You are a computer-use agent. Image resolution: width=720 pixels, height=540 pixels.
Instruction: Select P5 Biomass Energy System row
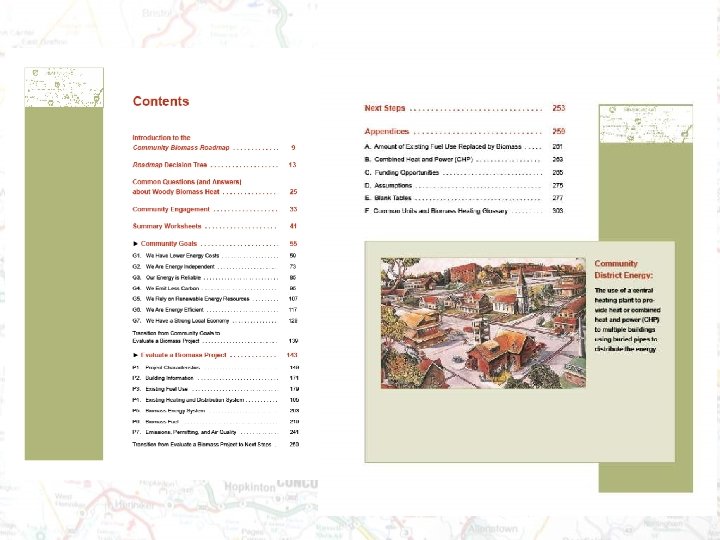tap(215, 411)
